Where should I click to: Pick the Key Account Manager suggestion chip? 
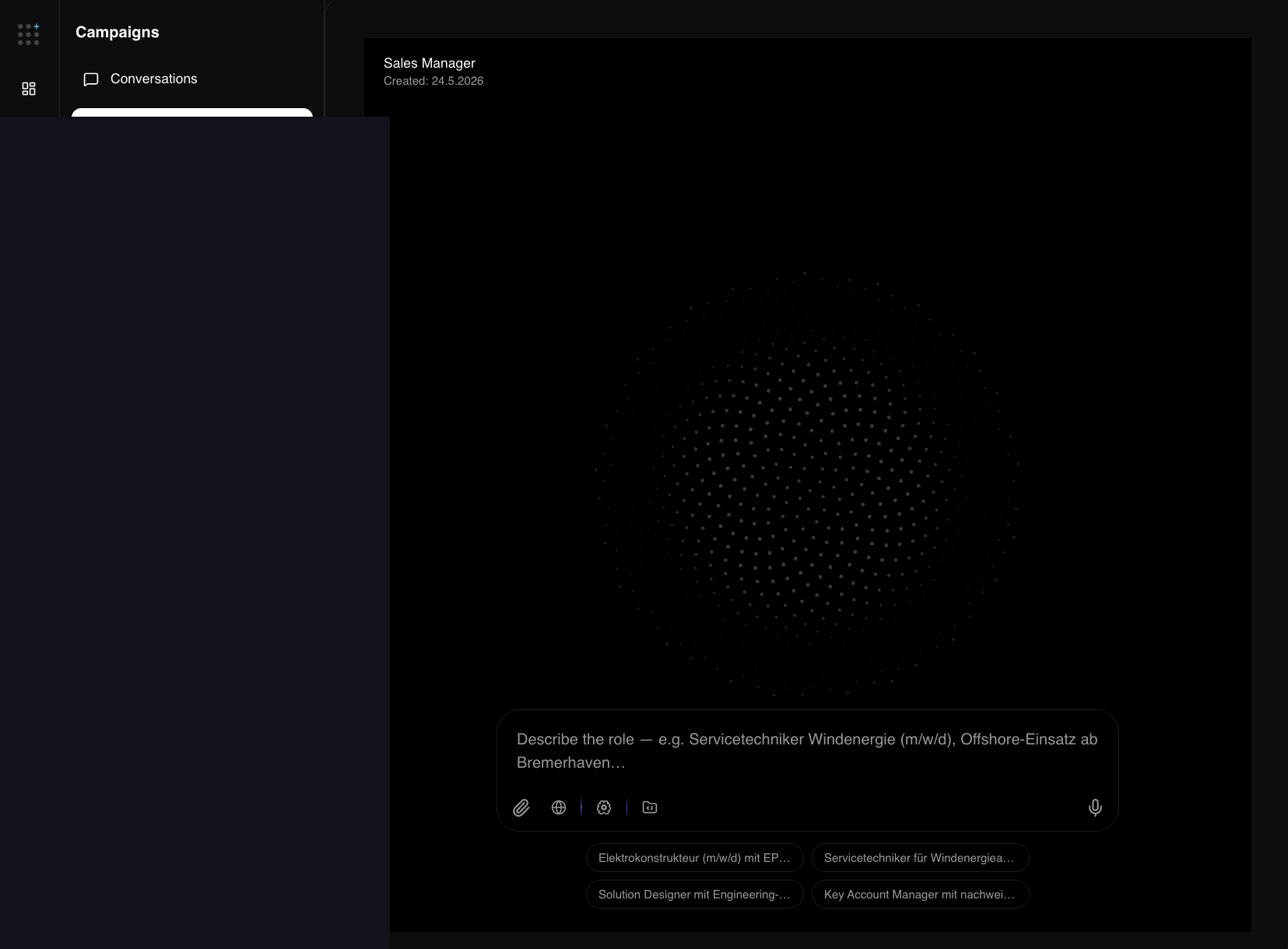920,895
